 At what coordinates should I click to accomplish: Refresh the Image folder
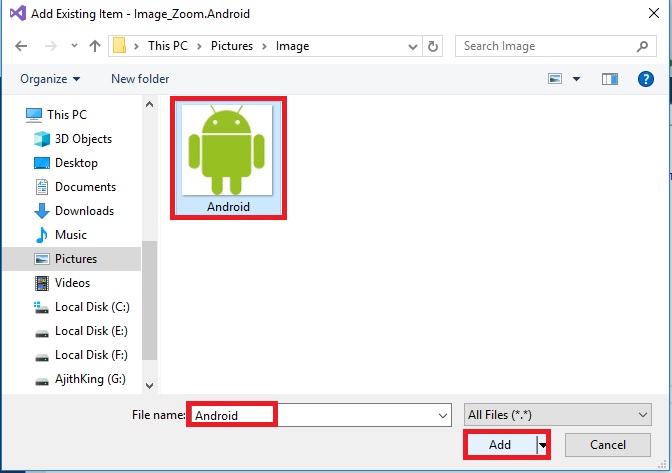[x=433, y=46]
